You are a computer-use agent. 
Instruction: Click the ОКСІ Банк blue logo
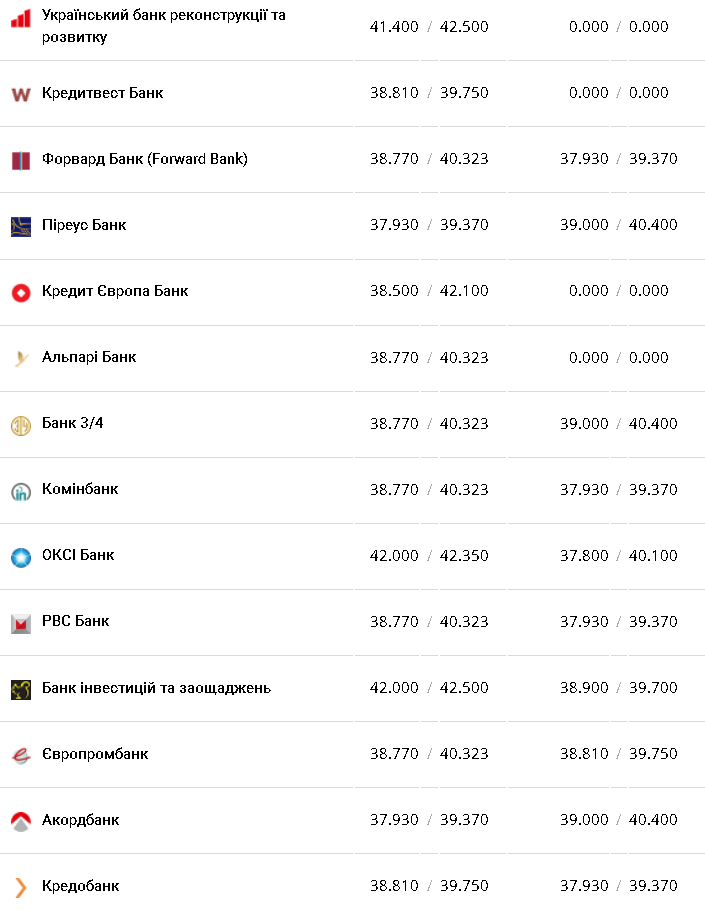pos(21,557)
